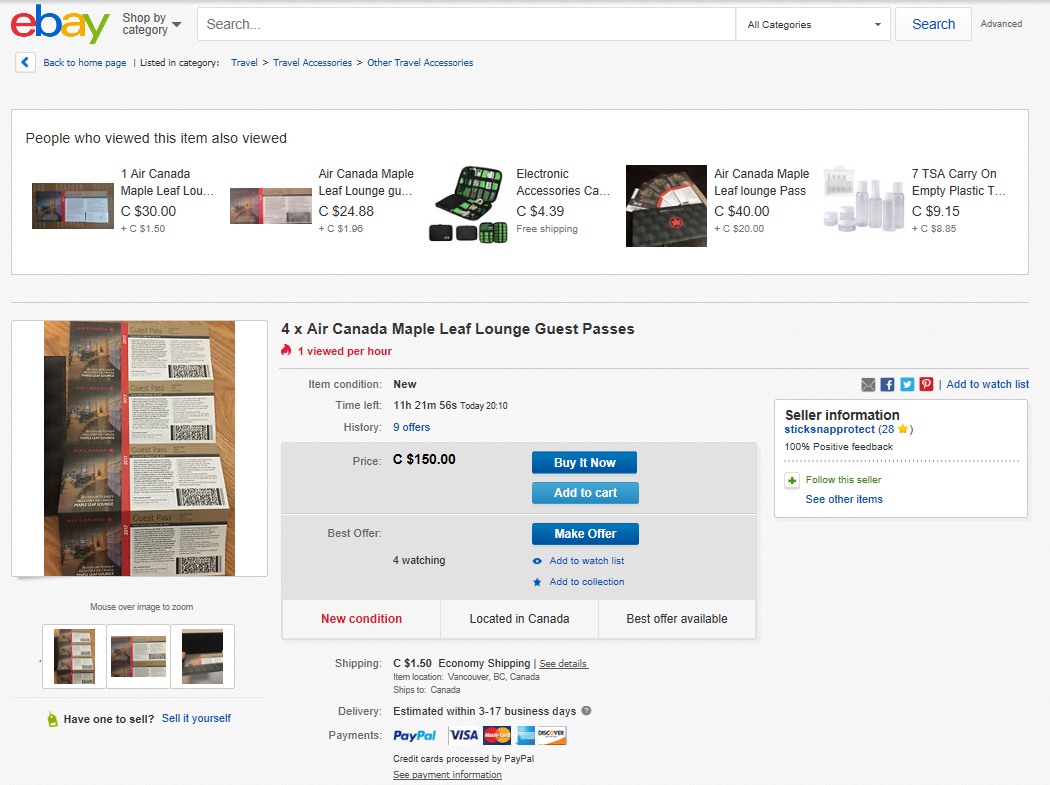This screenshot has width=1050, height=785.
Task: Click the Visa card icon
Action: pyautogui.click(x=463, y=735)
